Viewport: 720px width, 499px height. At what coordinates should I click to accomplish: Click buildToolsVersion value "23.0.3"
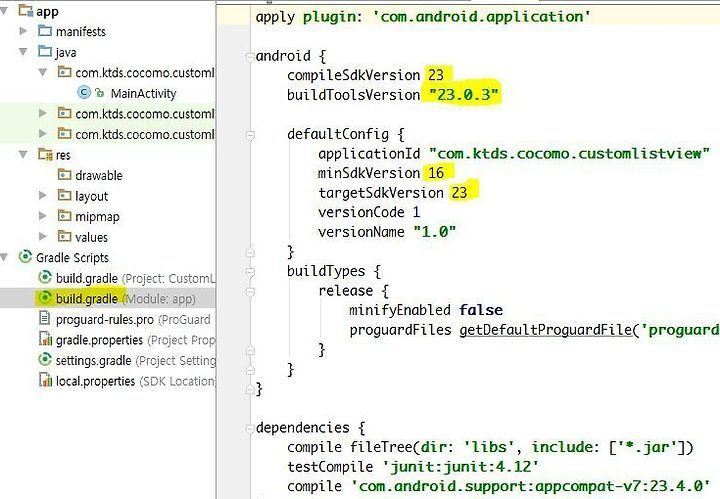coord(463,95)
